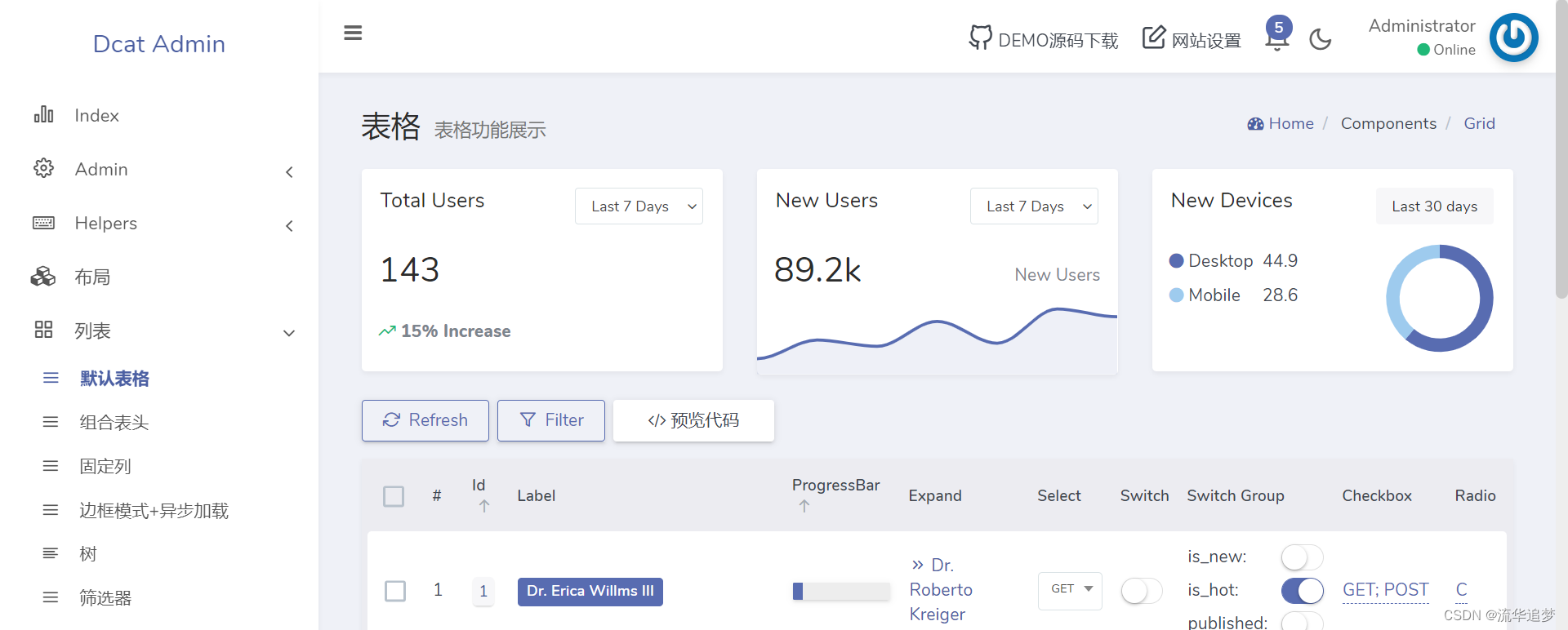
Task: Click the double-chevron expand icon for Dr. Roberto
Action: (918, 565)
